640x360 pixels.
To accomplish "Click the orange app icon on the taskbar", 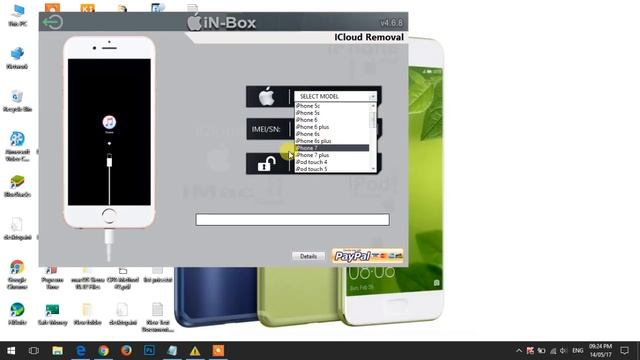I will (x=218, y=351).
